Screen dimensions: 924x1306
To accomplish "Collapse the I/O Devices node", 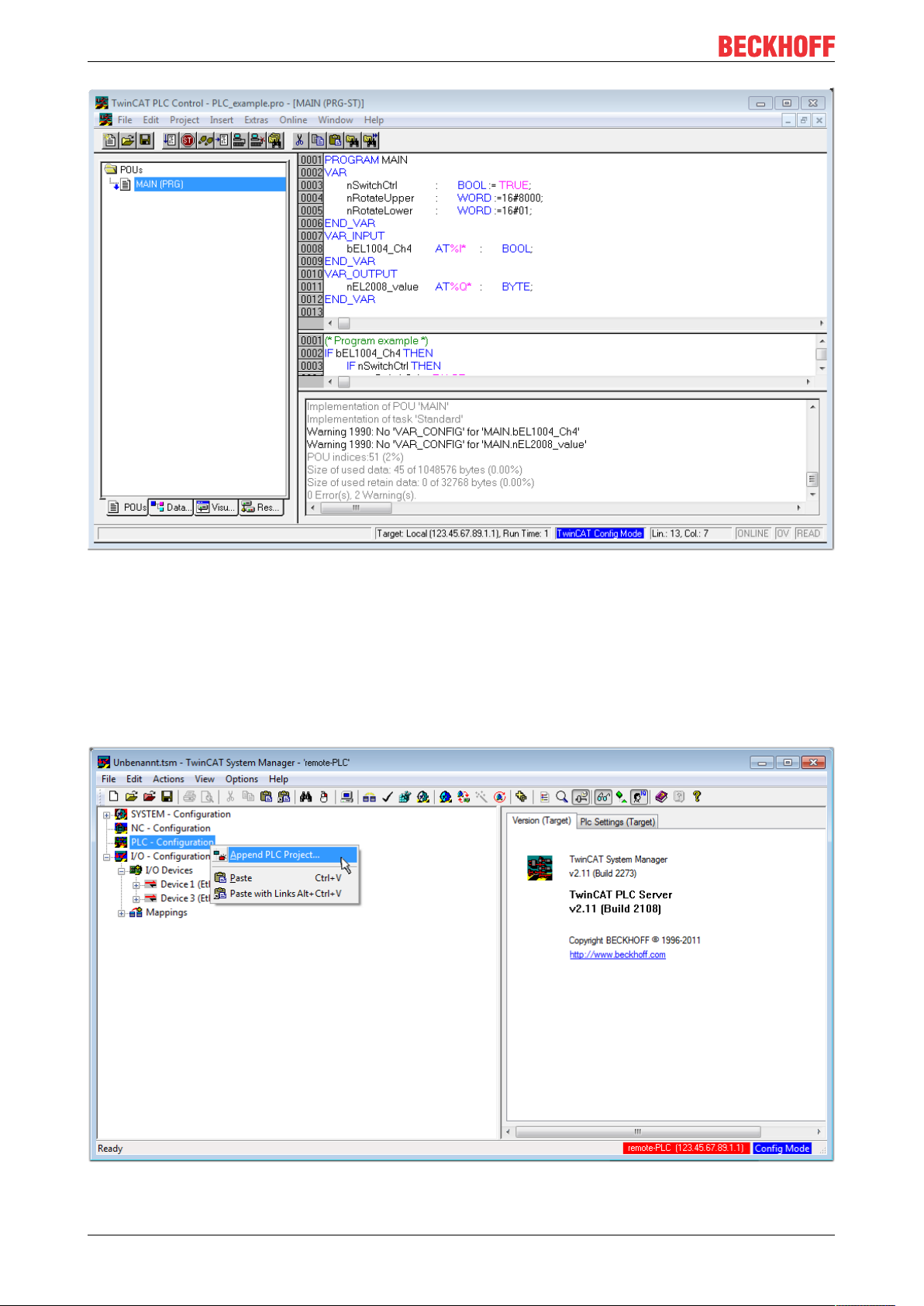I will (122, 870).
